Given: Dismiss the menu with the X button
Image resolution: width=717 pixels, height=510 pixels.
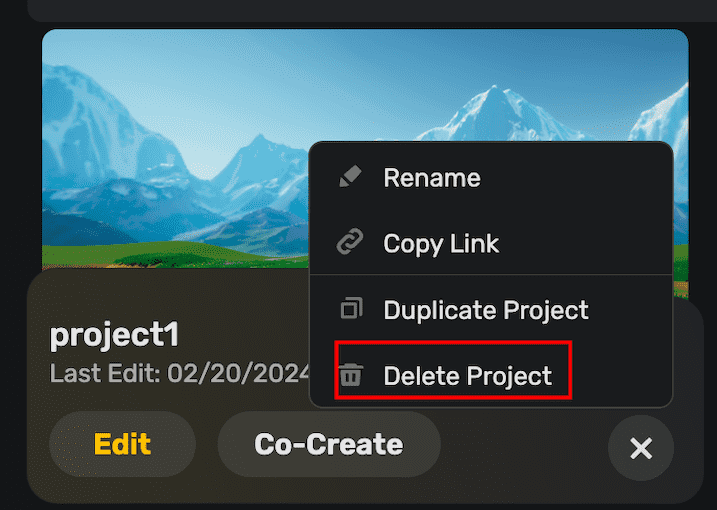Looking at the screenshot, I should [x=641, y=448].
